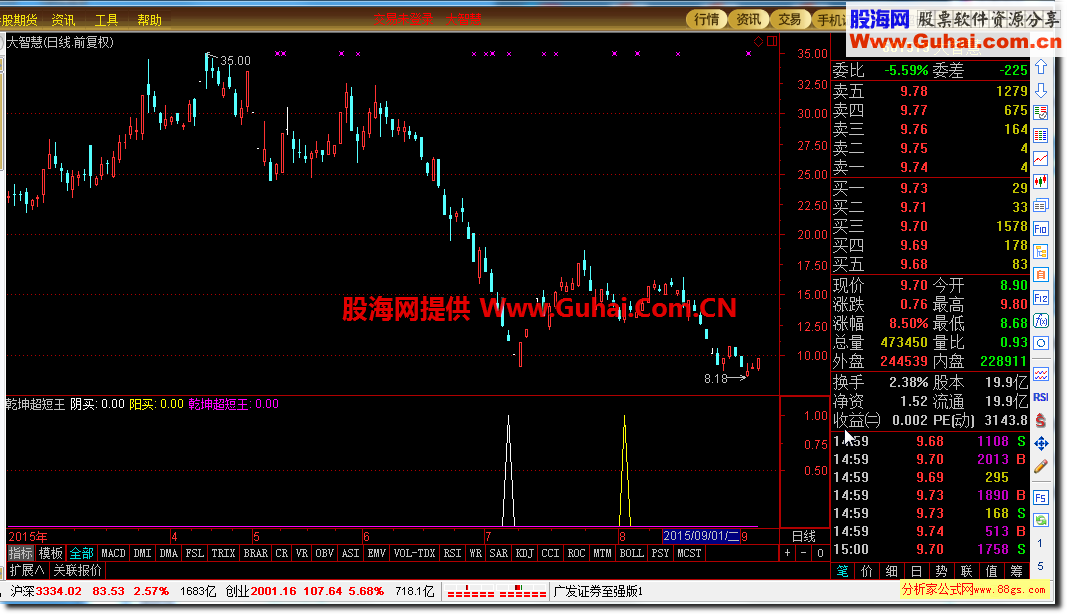The width and height of the screenshot is (1068, 614).
Task: Click the F12 trading icon
Action: (1041, 298)
